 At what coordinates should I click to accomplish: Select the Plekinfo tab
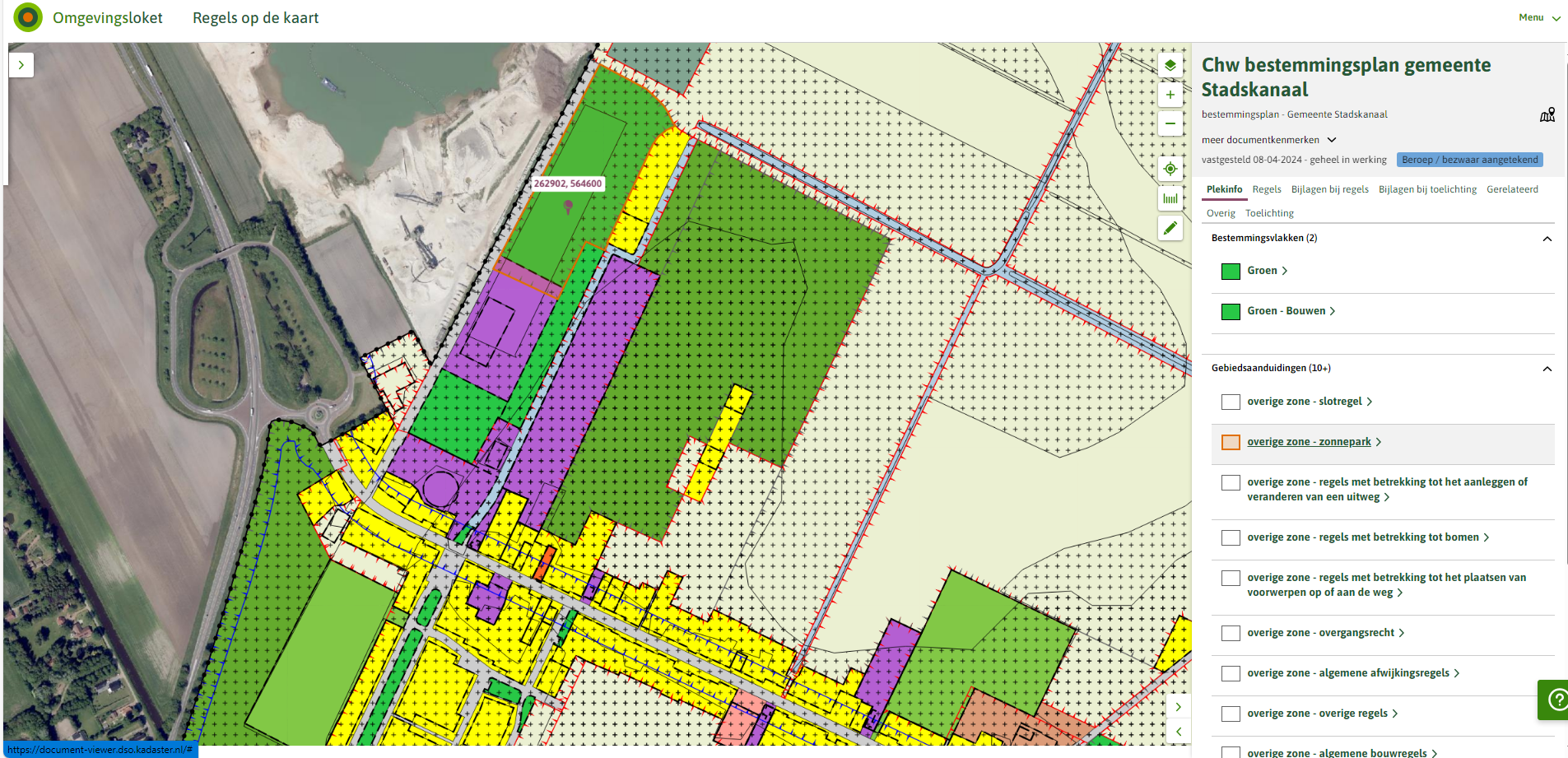(1224, 189)
